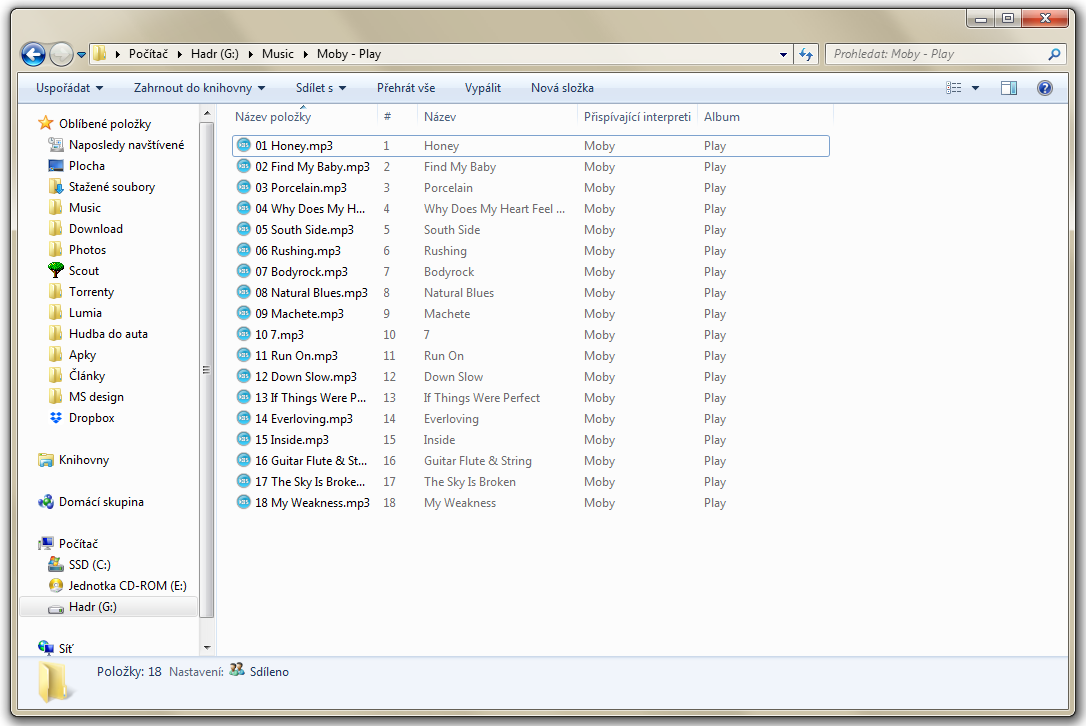Expand the arrow after Hadr (G:) breadcrumb
Image resolution: width=1086 pixels, height=726 pixels.
(250, 54)
